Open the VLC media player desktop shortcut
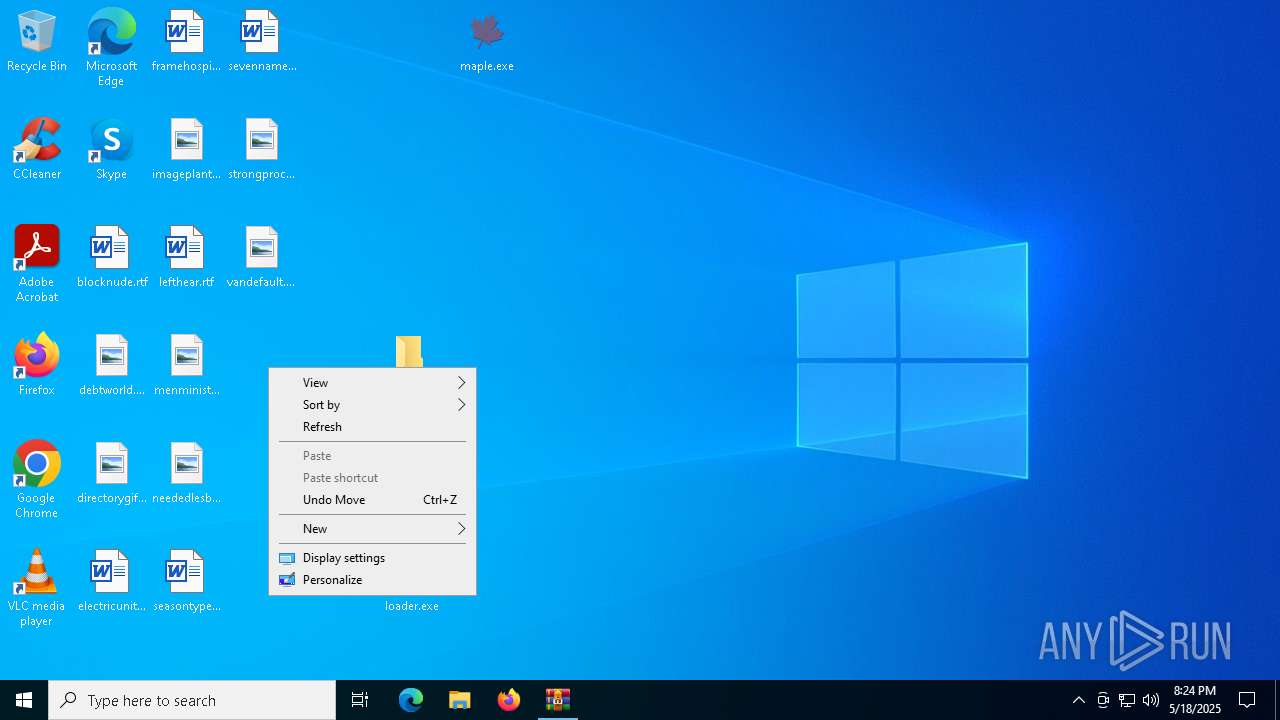The width and height of the screenshot is (1280, 720). click(37, 588)
